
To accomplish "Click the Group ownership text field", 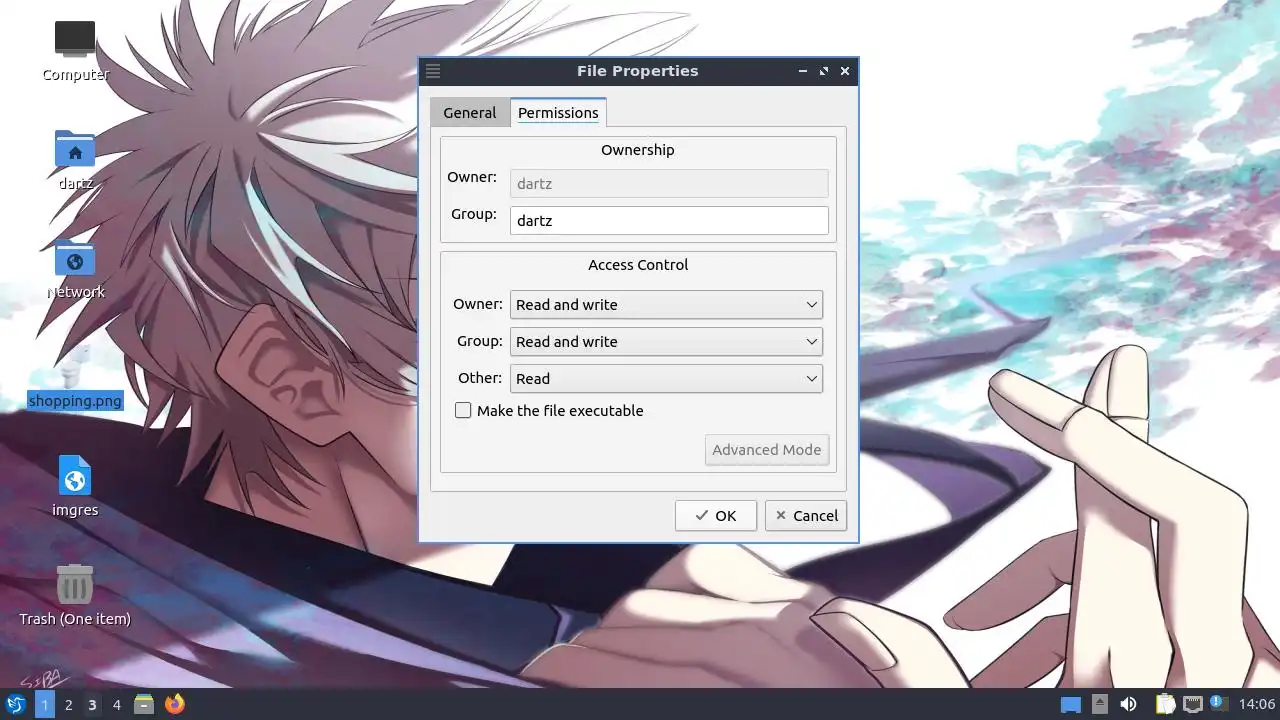I will coord(669,221).
